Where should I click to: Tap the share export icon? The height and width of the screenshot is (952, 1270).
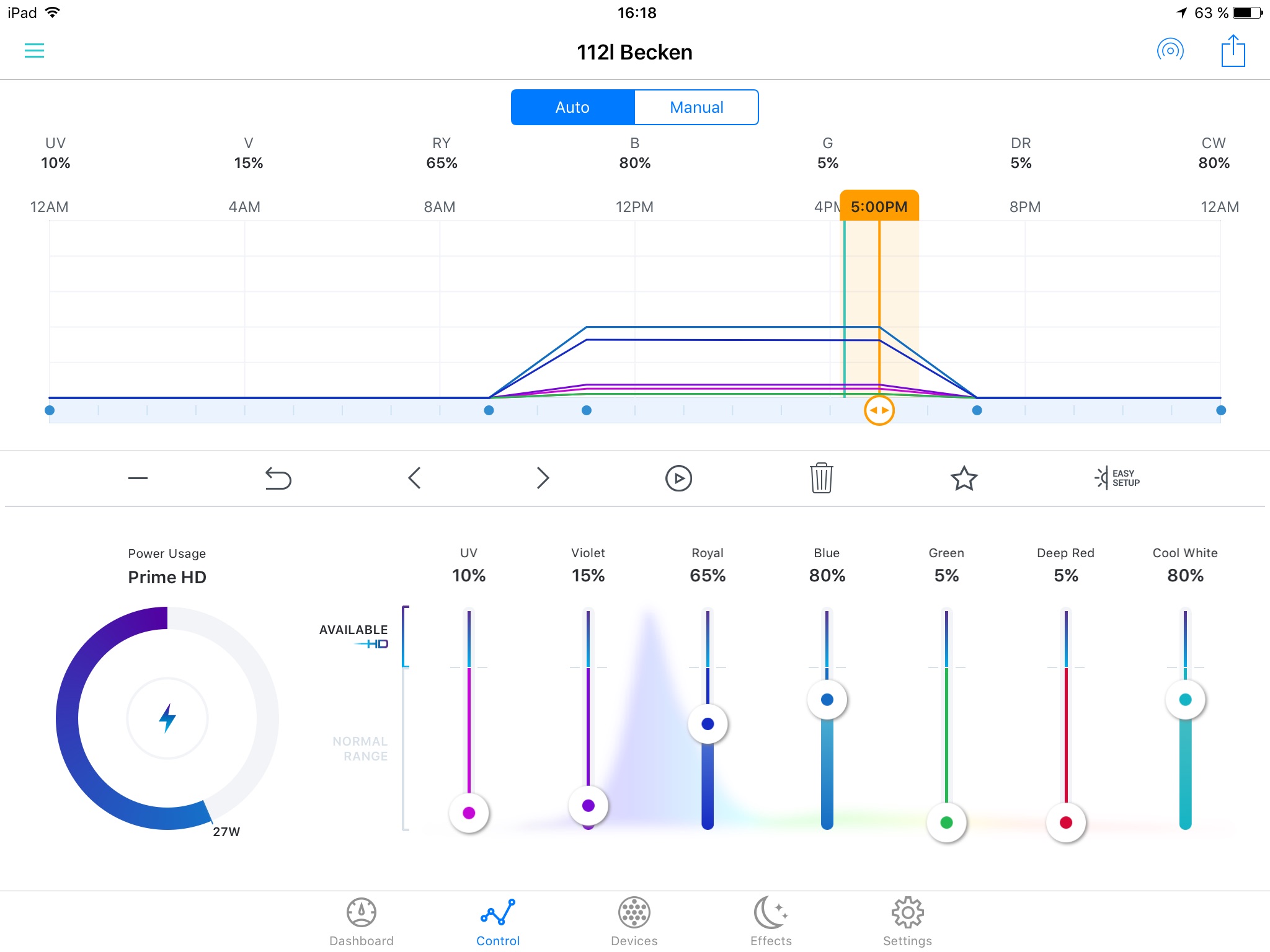coord(1233,51)
